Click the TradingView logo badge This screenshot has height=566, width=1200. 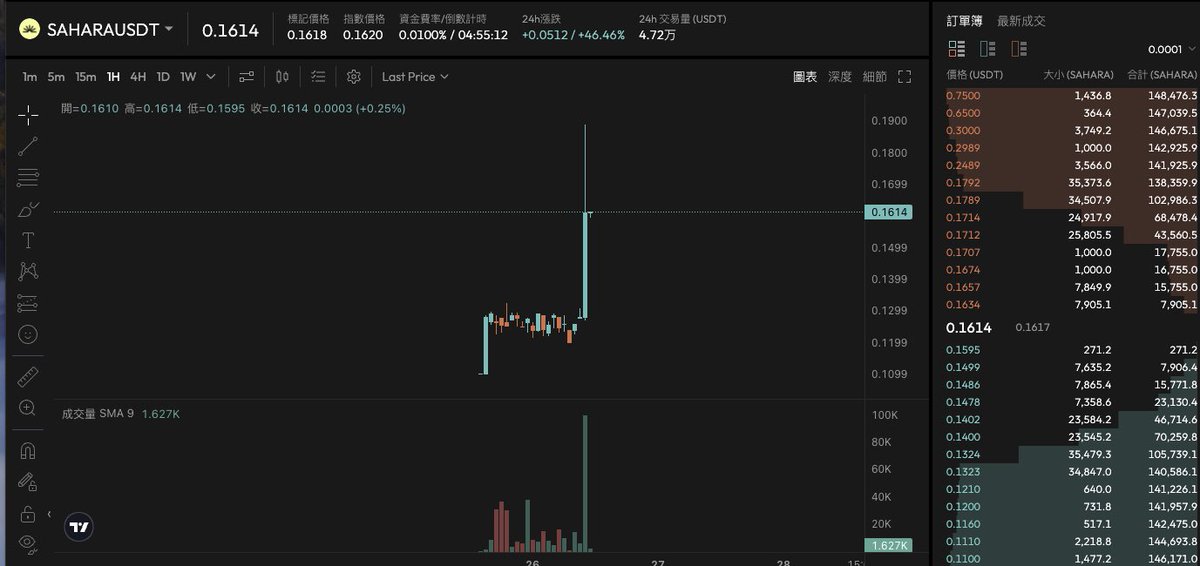(x=79, y=526)
